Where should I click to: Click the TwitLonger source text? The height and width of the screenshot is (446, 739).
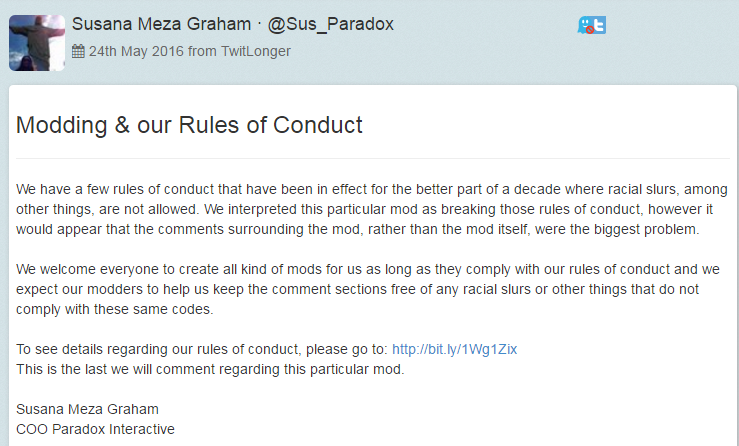tap(258, 51)
